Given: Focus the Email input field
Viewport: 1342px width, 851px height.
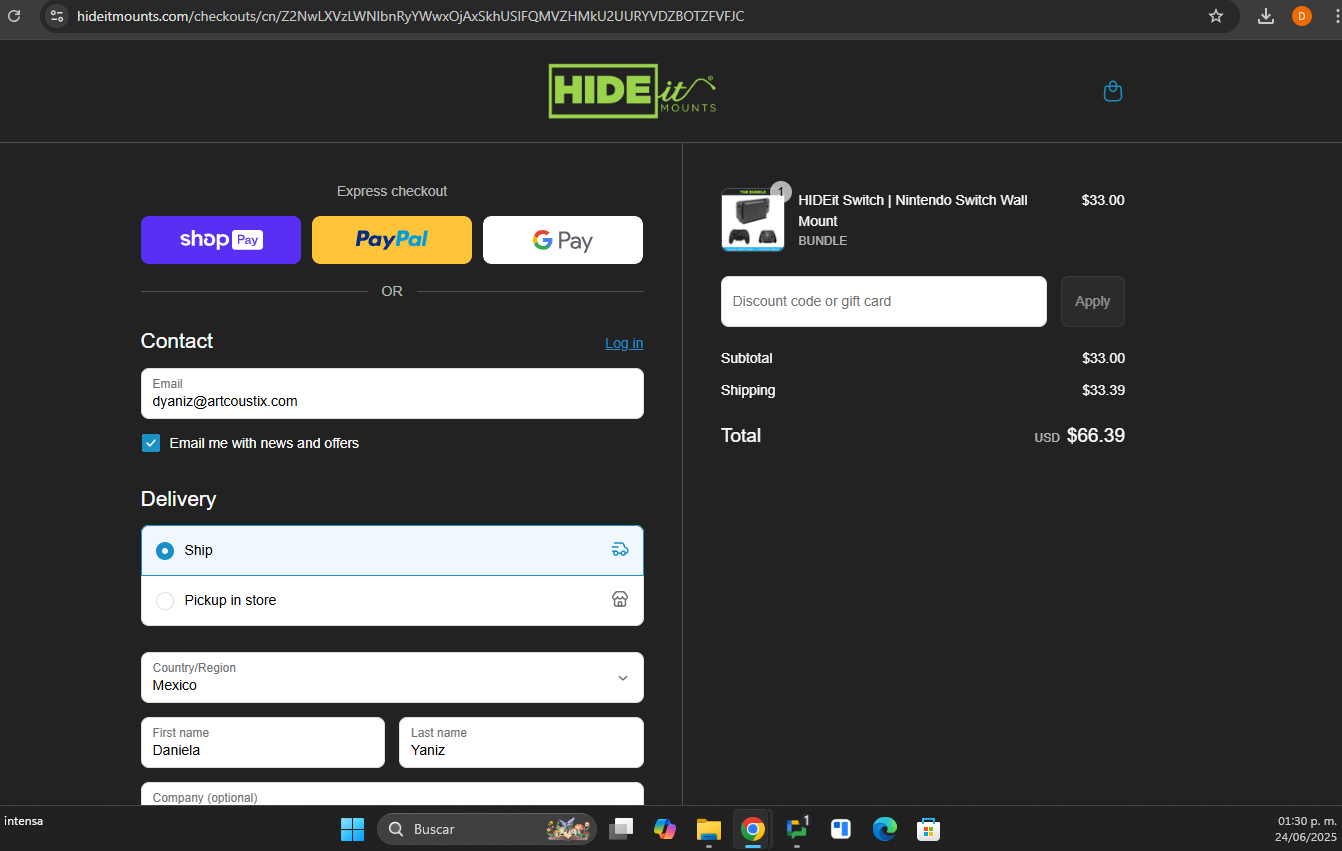Looking at the screenshot, I should pyautogui.click(x=392, y=393).
